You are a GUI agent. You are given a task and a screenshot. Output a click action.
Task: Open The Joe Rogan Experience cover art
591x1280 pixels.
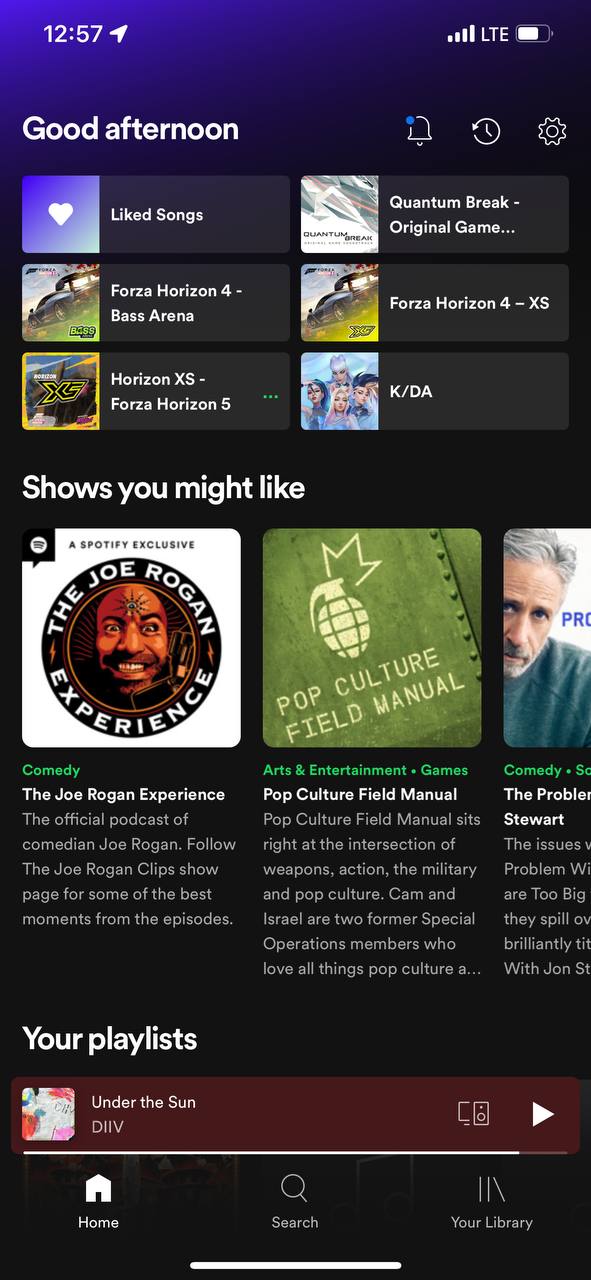click(131, 638)
